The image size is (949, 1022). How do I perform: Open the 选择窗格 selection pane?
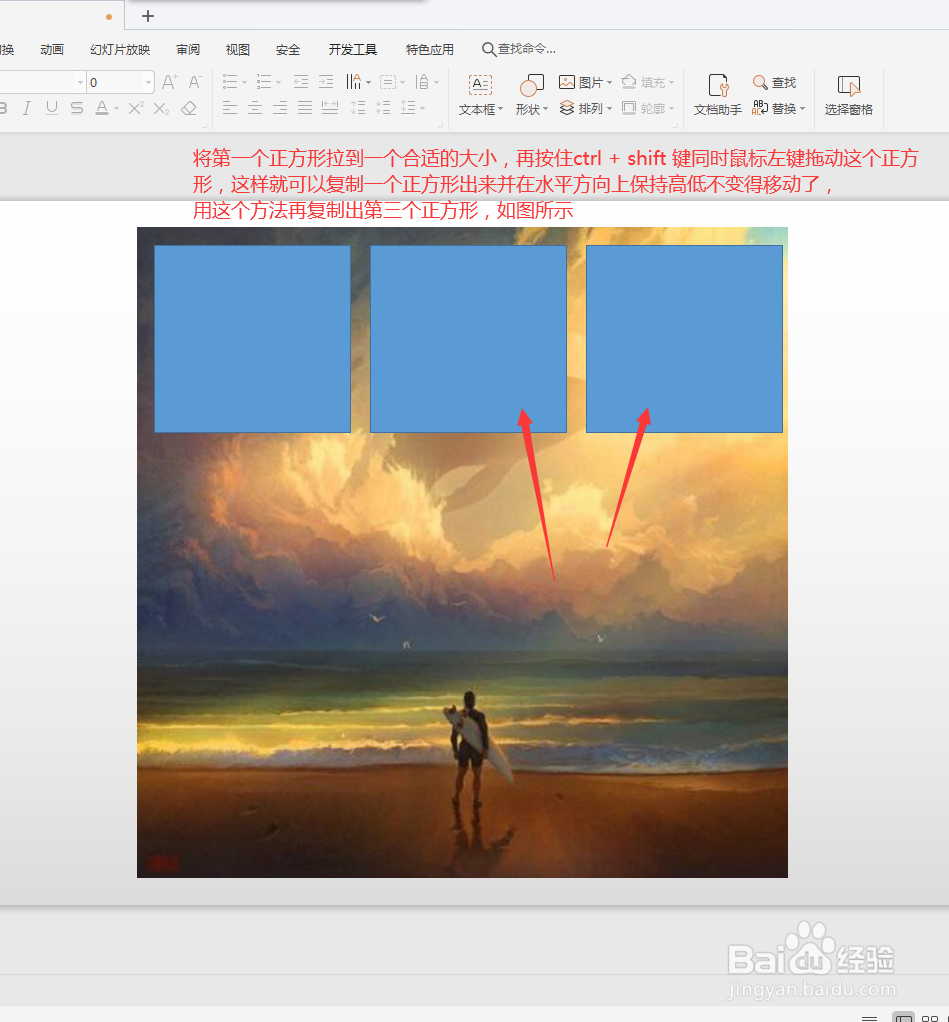point(848,95)
